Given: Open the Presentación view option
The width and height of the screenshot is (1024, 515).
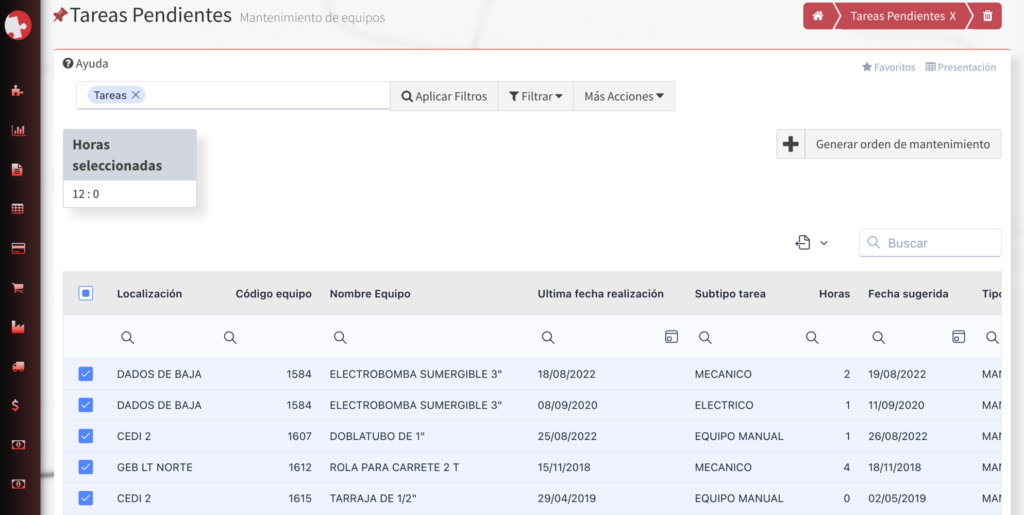Looking at the screenshot, I should [961, 67].
